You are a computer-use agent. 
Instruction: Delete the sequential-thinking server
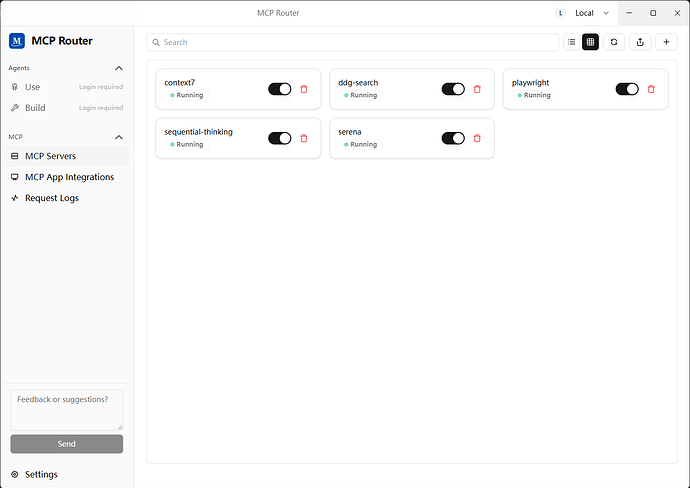304,139
